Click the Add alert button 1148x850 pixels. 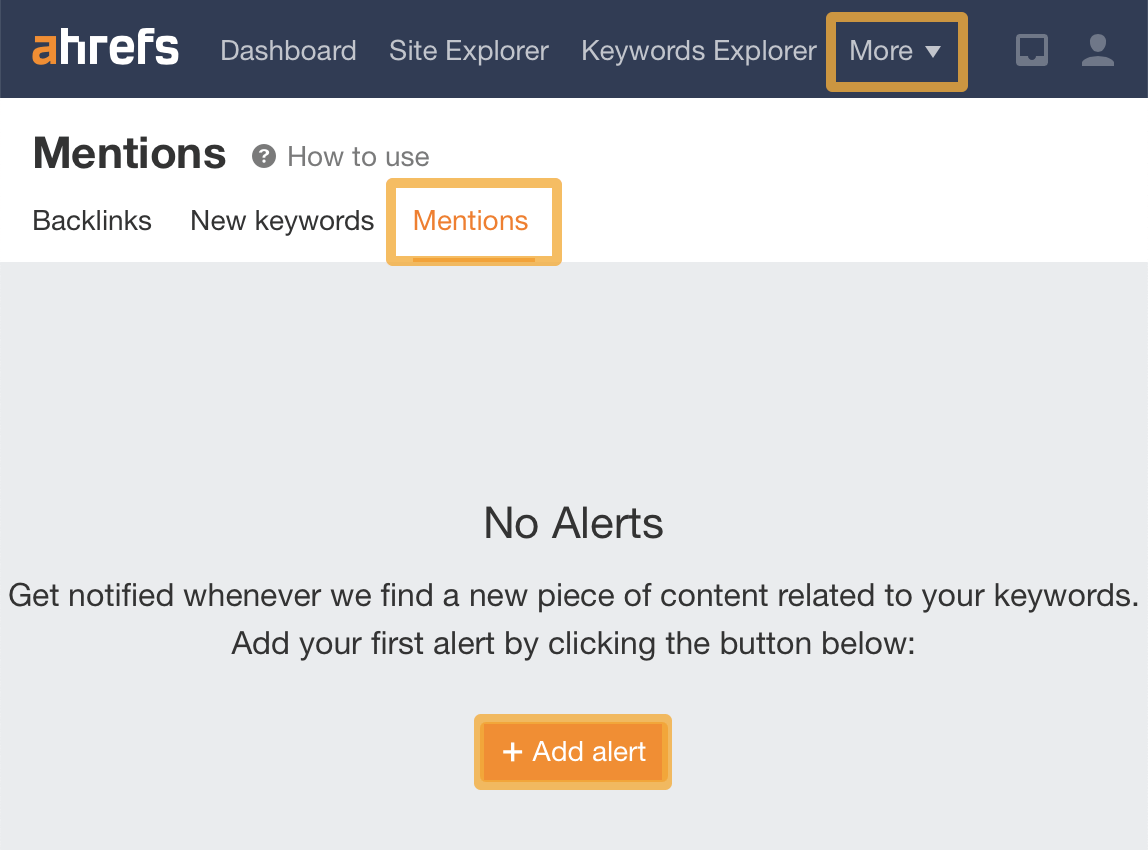click(572, 752)
